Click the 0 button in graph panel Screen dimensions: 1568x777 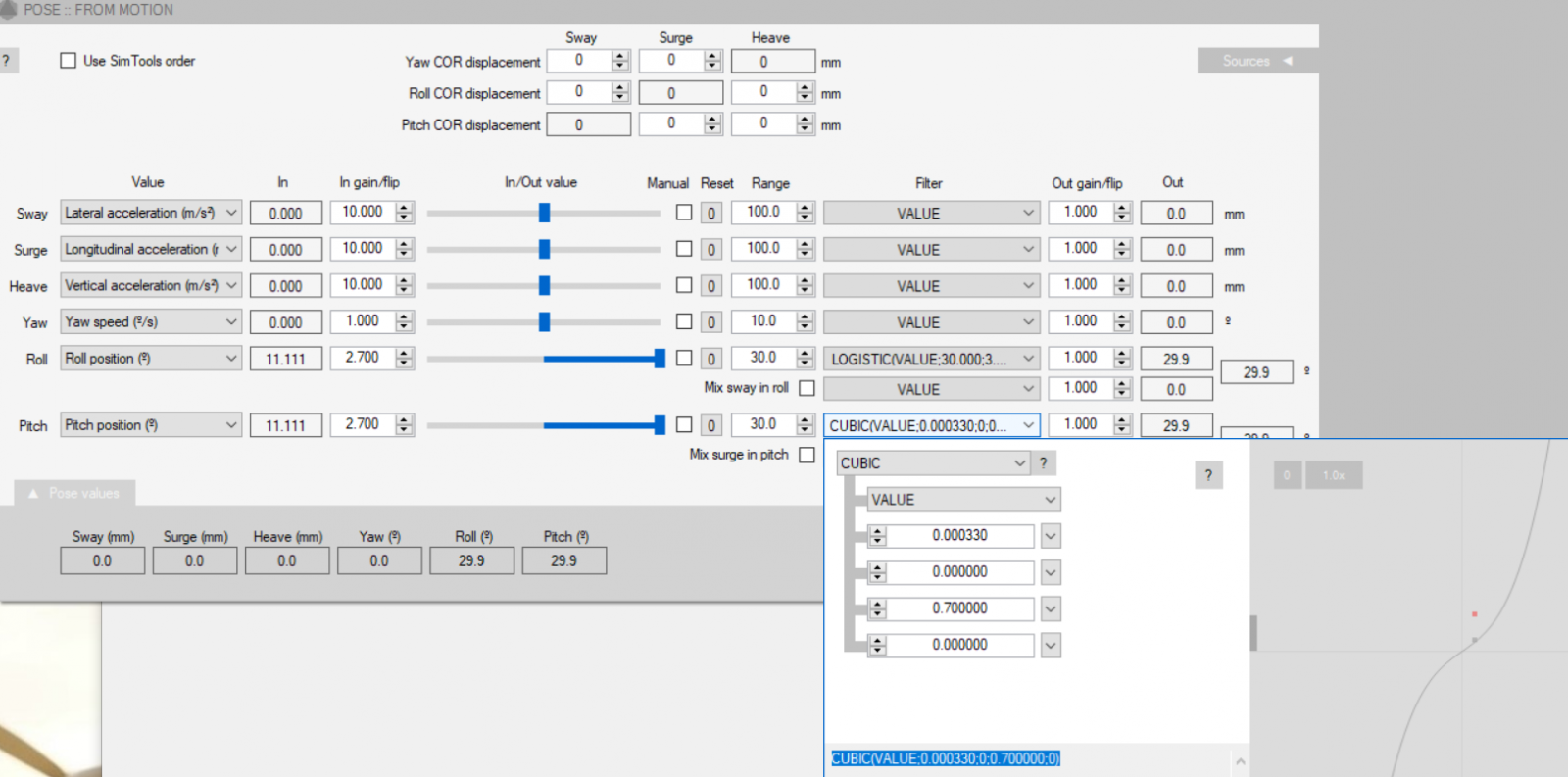click(x=1287, y=476)
